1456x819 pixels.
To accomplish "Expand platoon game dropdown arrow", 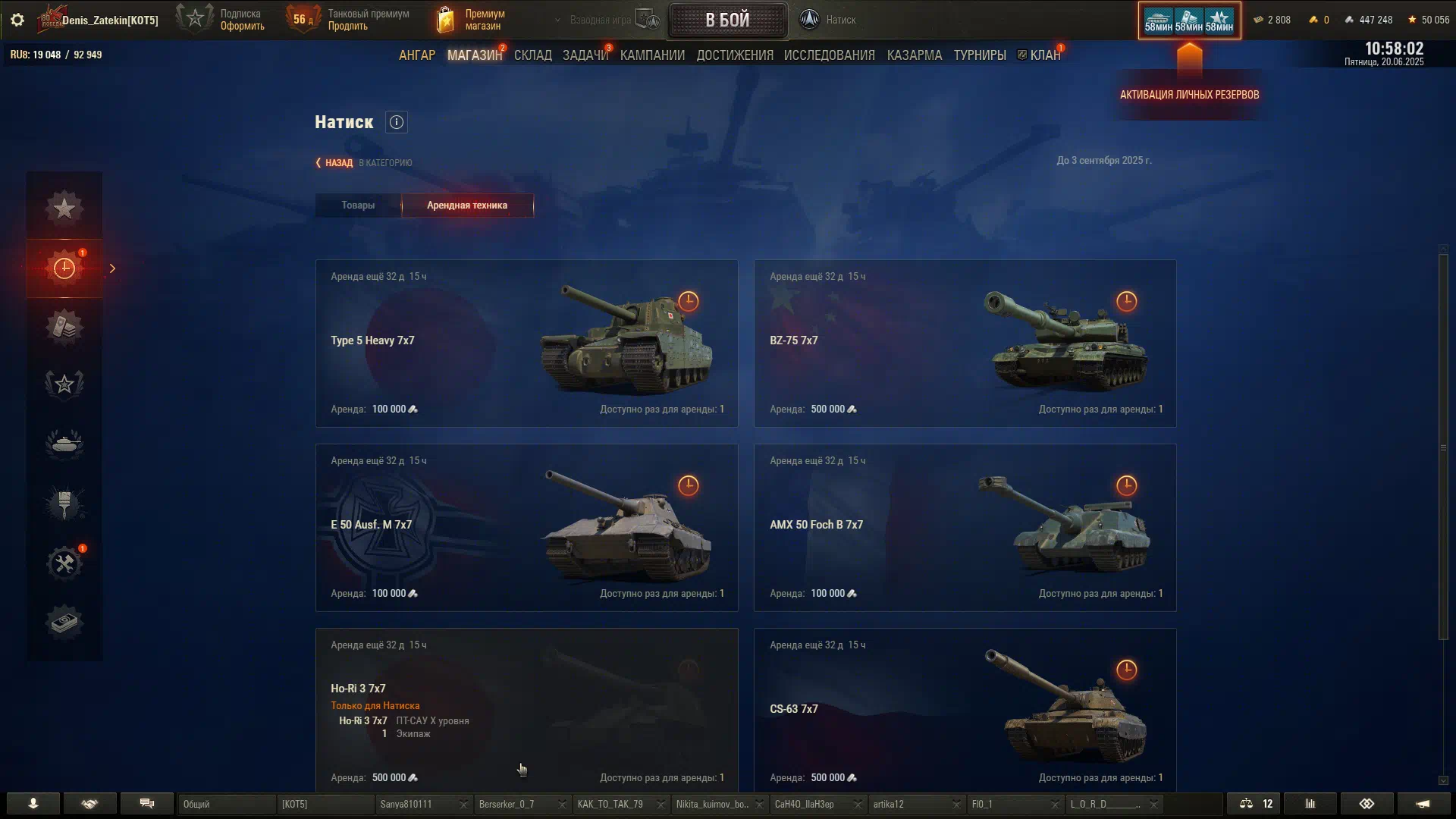I will tap(557, 20).
